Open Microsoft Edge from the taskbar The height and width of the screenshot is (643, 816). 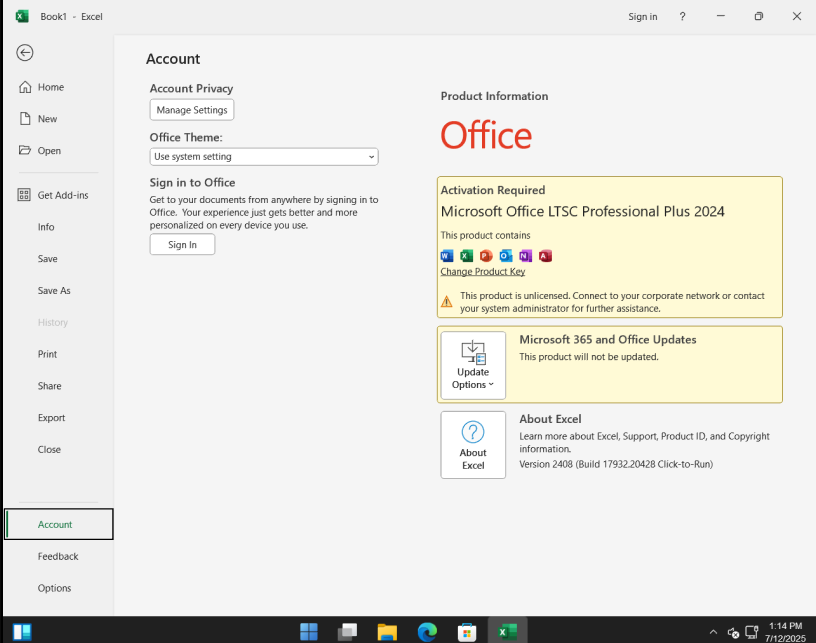[x=427, y=632]
